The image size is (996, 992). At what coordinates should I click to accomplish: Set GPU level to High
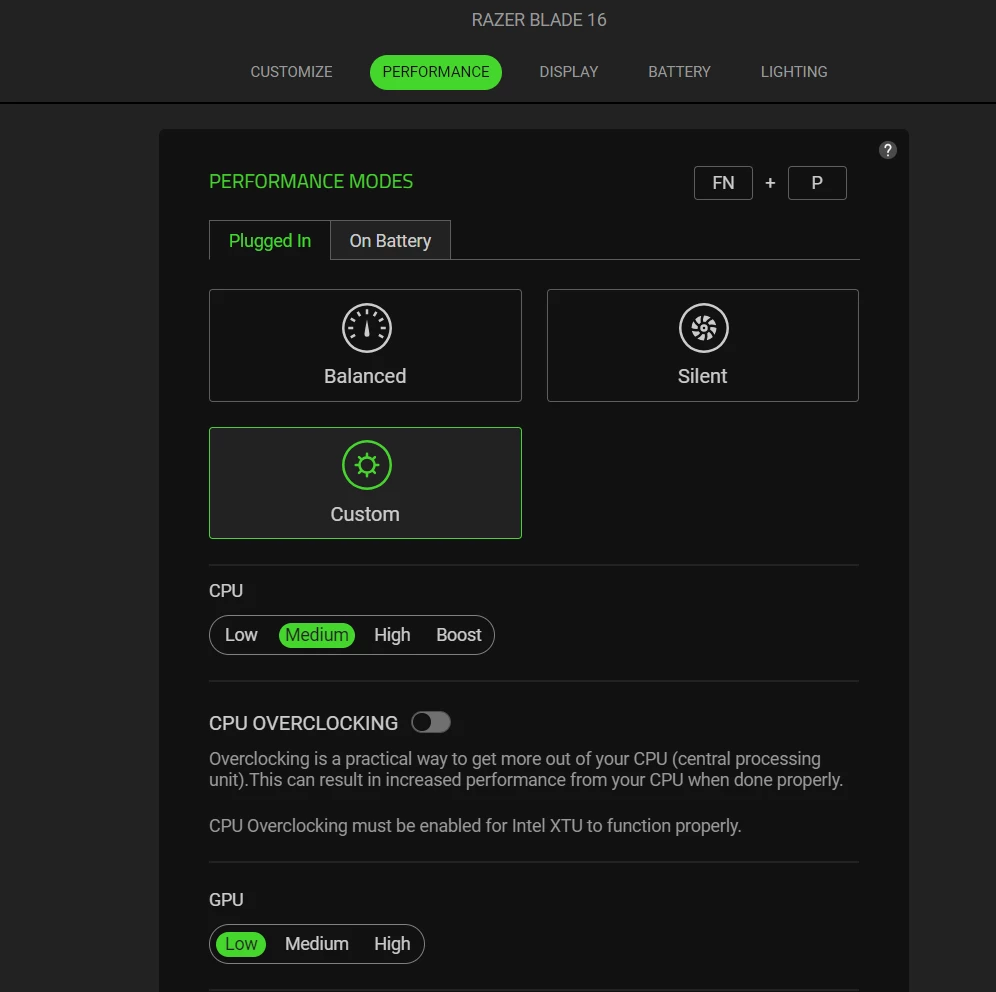(x=392, y=944)
